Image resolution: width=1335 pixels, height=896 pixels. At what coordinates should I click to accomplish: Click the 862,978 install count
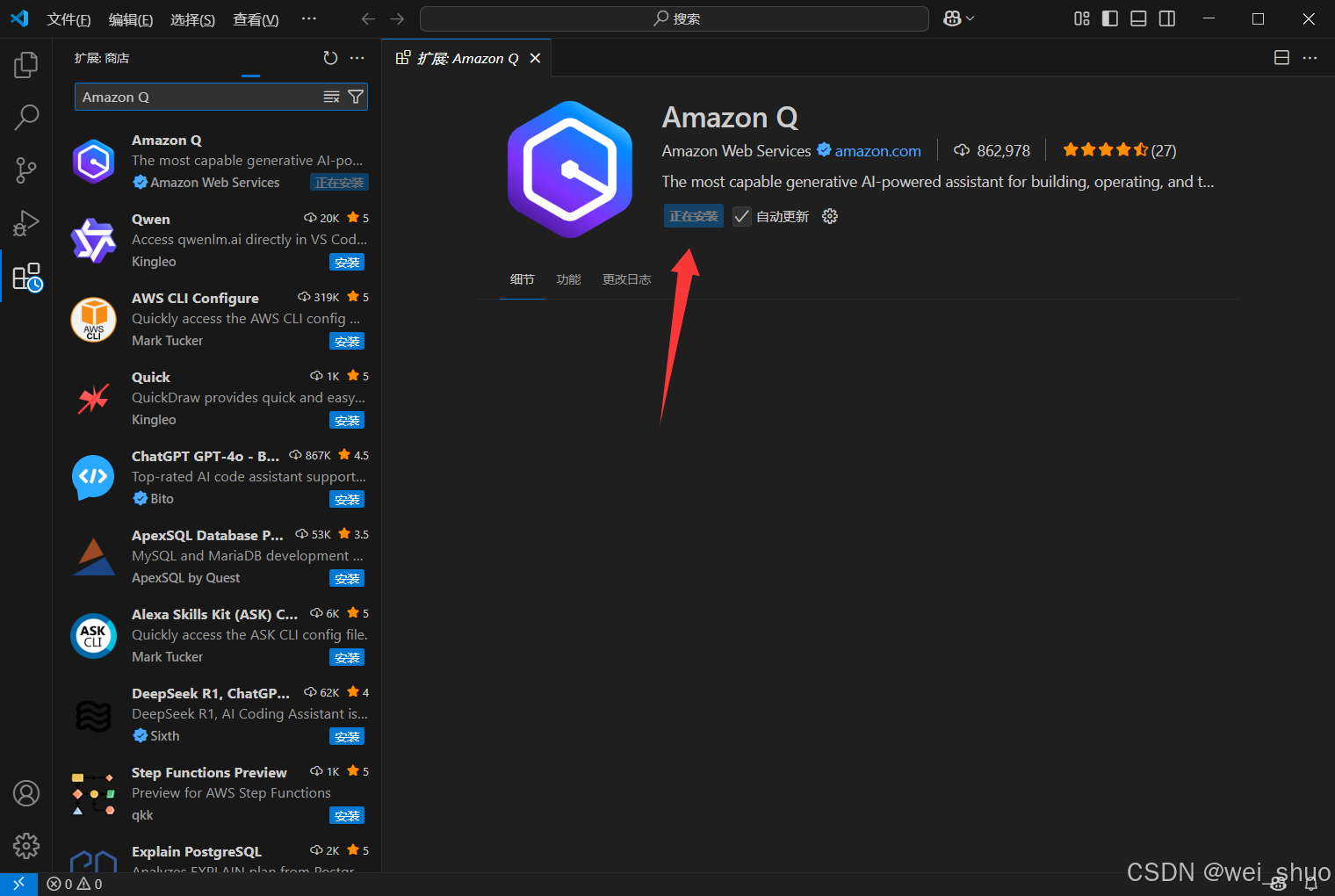(x=992, y=151)
